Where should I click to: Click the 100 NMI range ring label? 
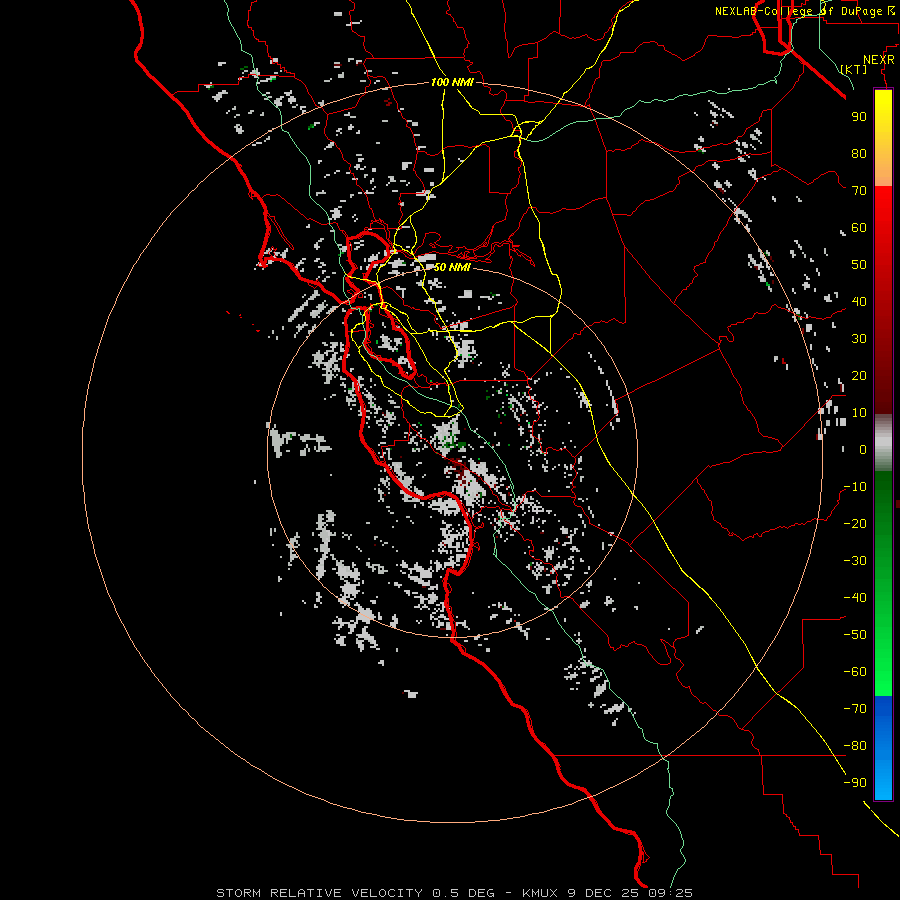(x=452, y=83)
